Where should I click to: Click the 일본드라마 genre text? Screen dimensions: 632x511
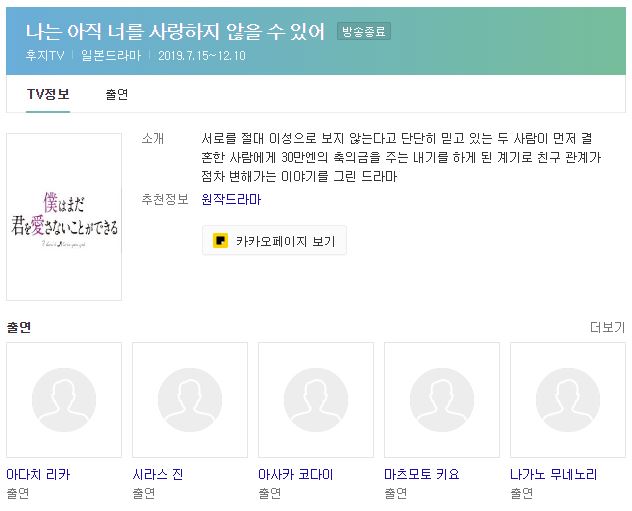click(111, 55)
